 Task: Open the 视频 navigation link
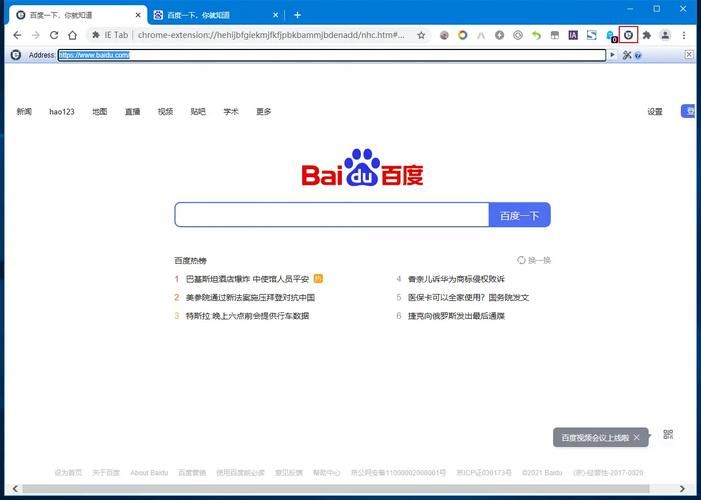click(165, 111)
